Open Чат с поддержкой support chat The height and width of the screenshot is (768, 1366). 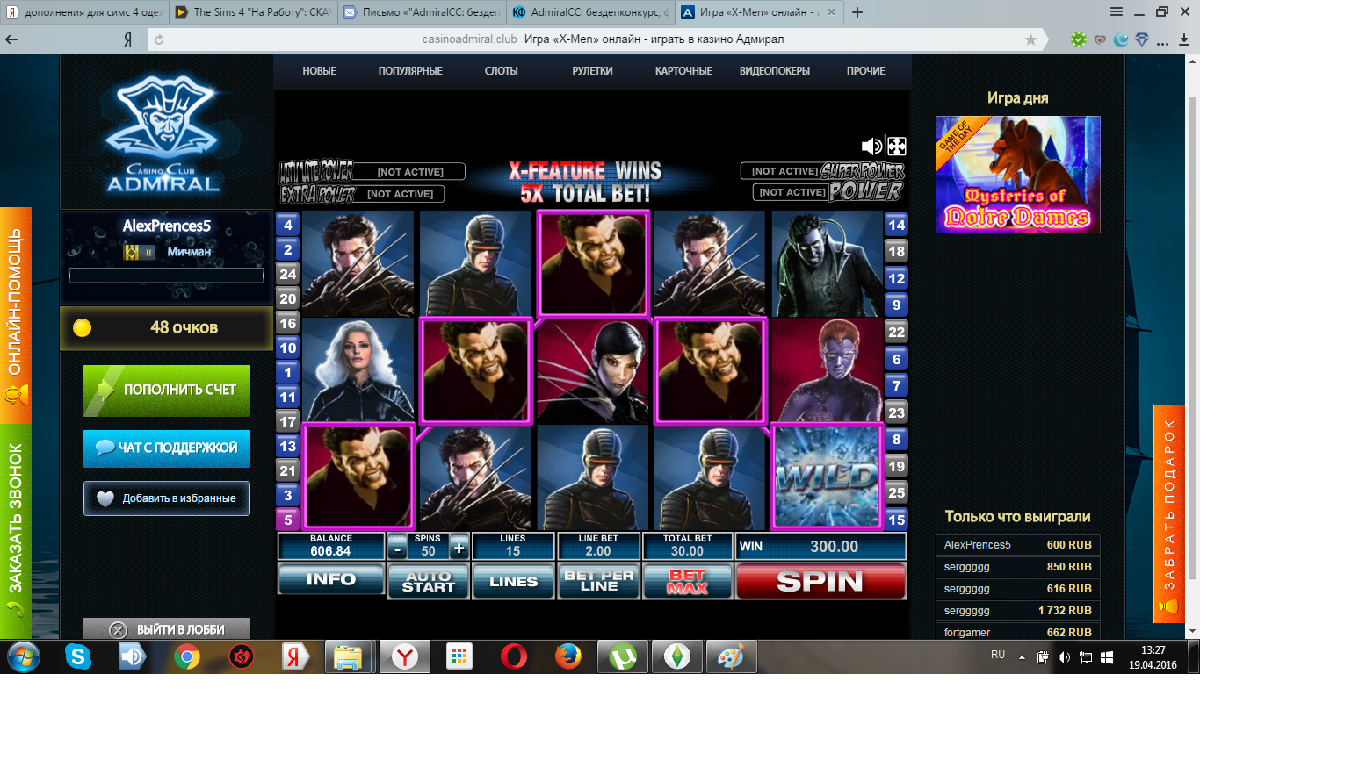pos(166,448)
